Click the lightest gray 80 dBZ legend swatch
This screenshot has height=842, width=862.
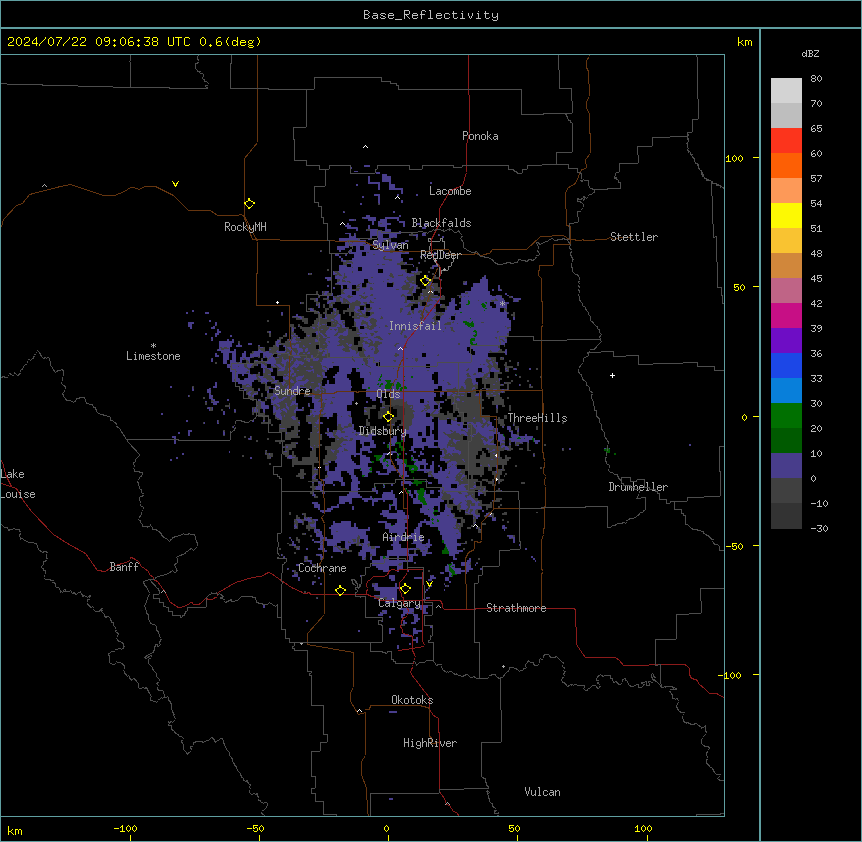(x=786, y=90)
